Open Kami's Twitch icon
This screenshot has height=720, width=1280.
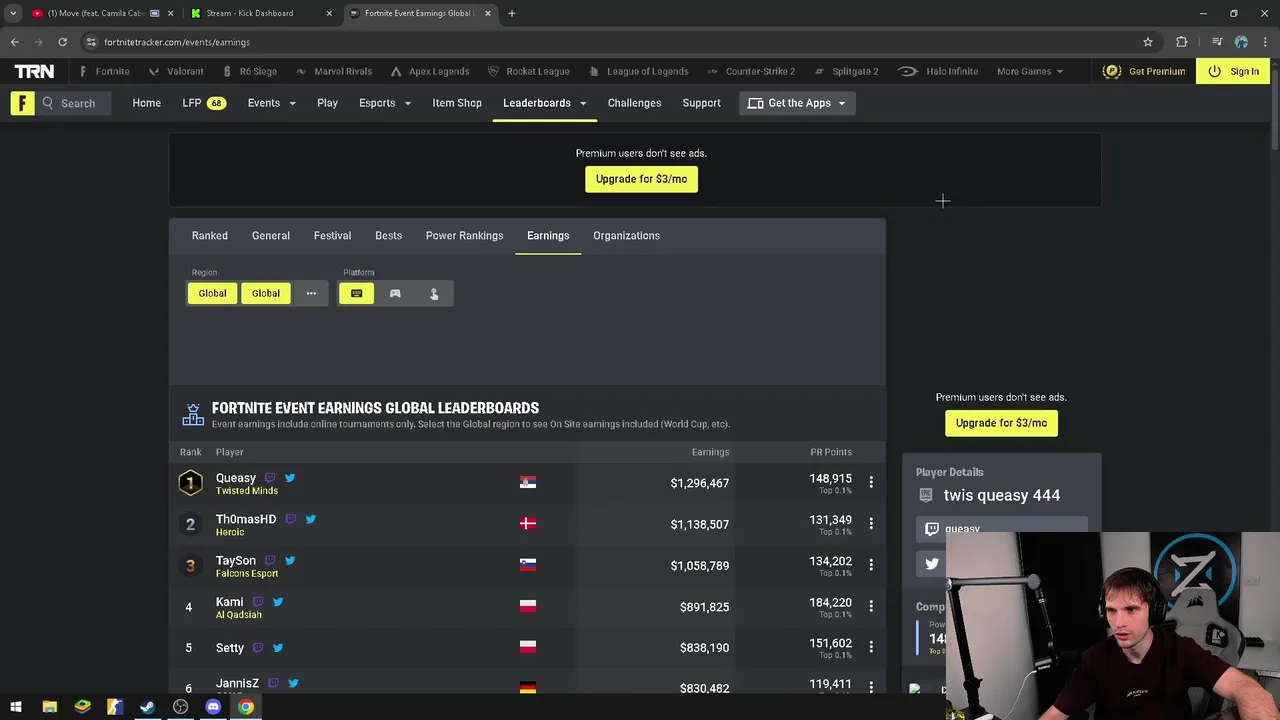(x=257, y=602)
